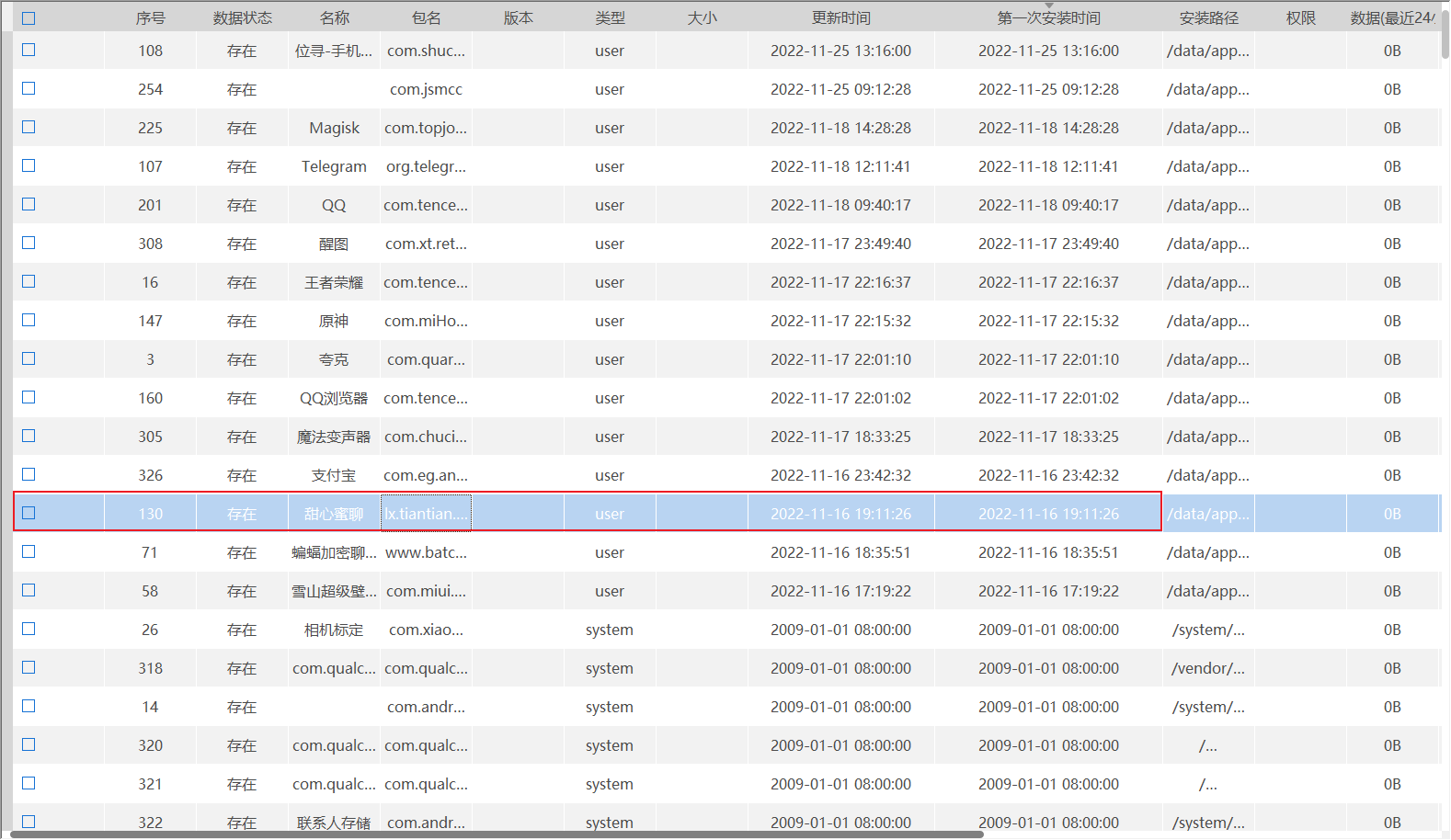Select the 安装路径 column header
This screenshot has width=1451, height=840.
1208,18
